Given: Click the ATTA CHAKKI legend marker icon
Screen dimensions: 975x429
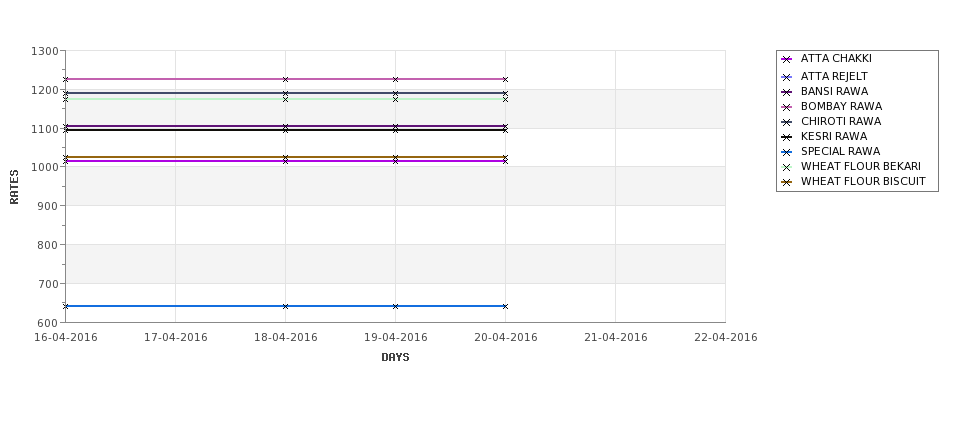Looking at the screenshot, I should (x=787, y=60).
